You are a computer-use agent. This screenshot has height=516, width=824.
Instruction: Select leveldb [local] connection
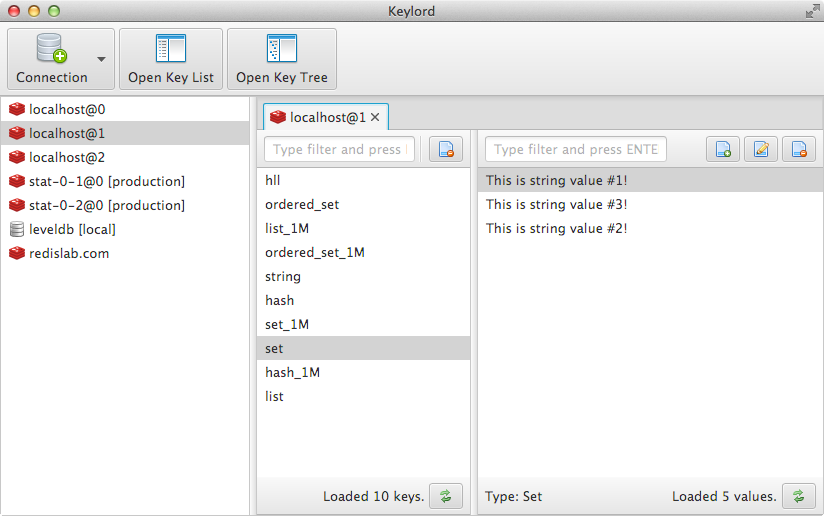point(125,229)
